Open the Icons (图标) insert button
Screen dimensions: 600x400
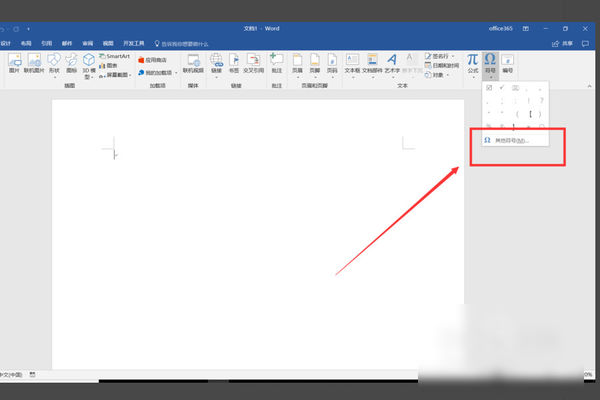[71, 63]
